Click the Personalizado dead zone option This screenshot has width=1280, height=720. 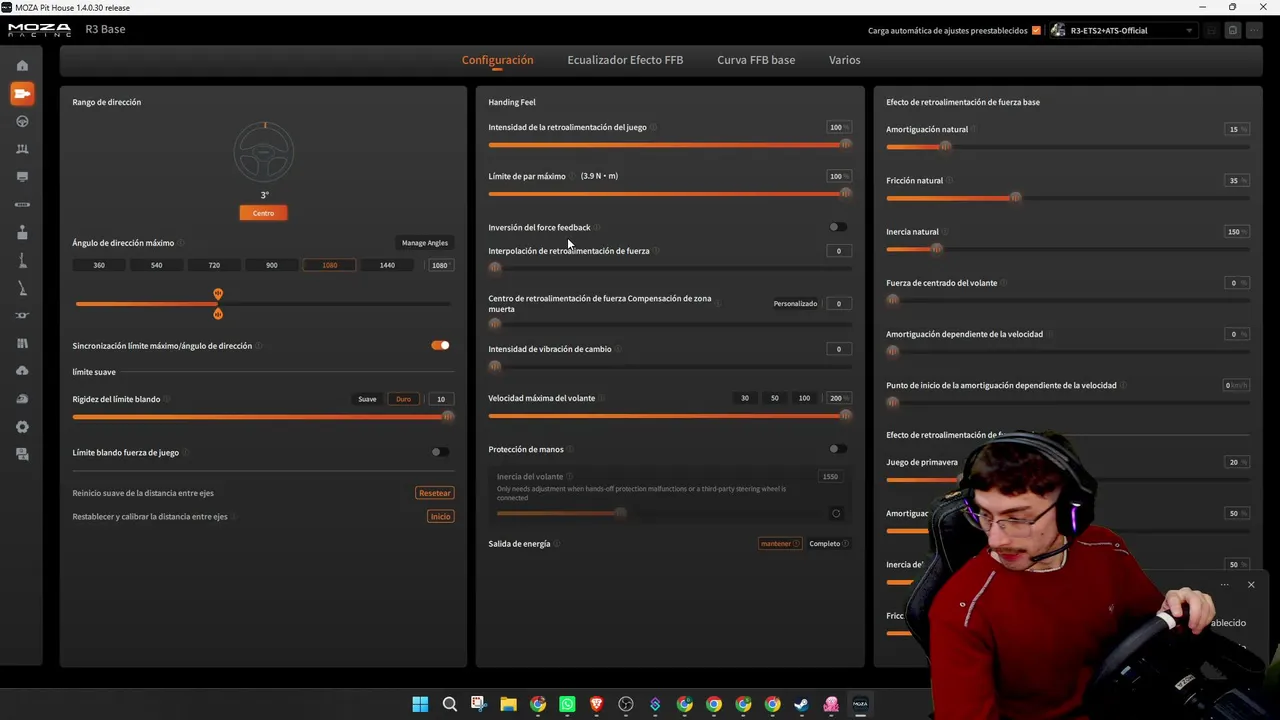[795, 303]
